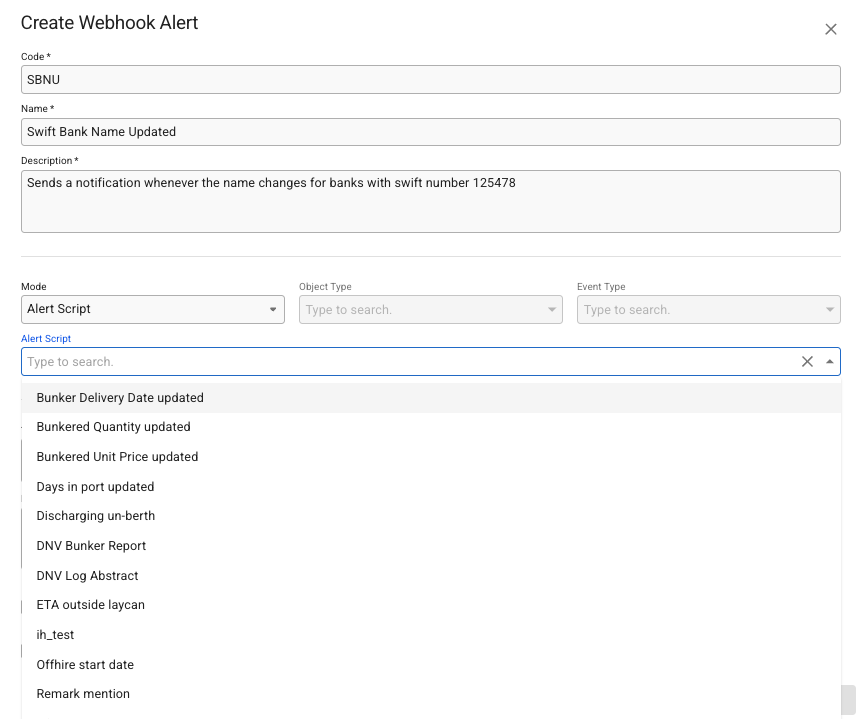
Task: Select DNV Bunker Report option
Action: (x=91, y=546)
